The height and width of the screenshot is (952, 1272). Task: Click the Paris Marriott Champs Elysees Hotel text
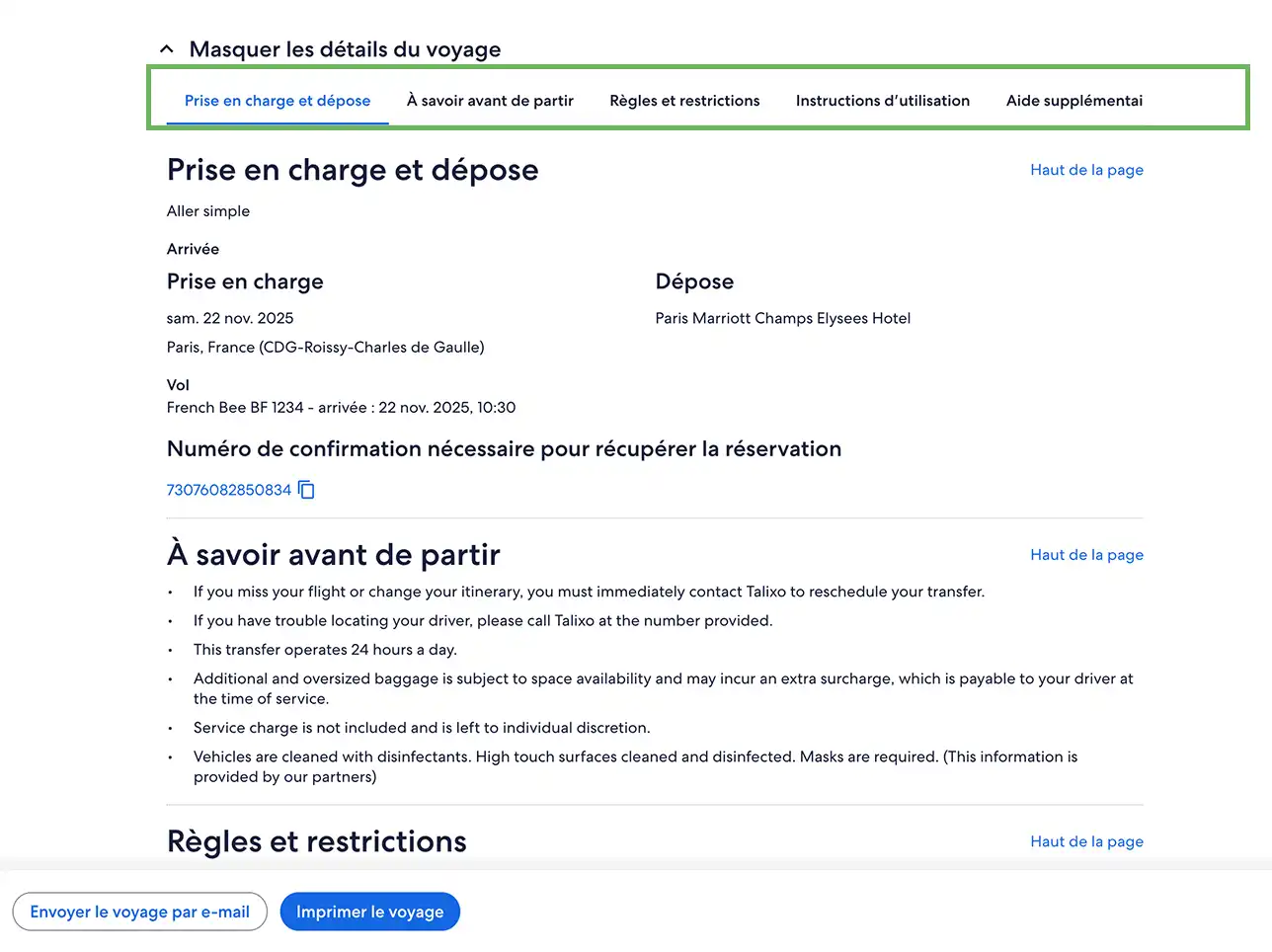[783, 318]
